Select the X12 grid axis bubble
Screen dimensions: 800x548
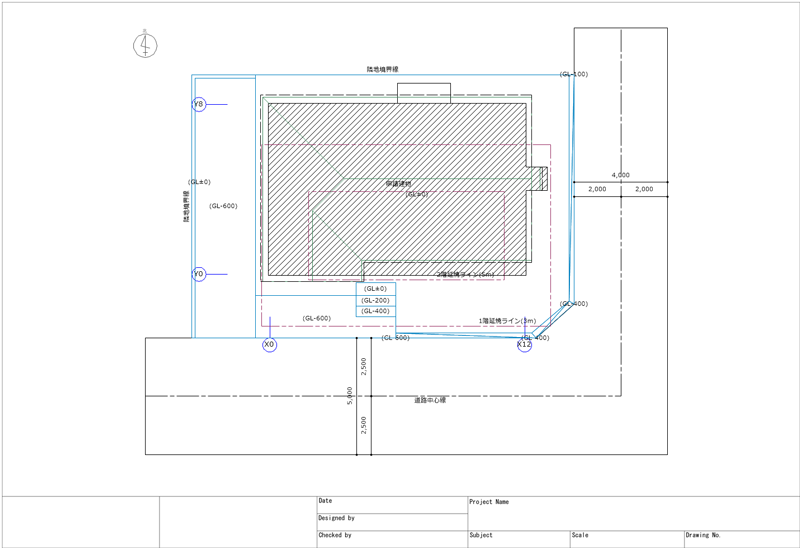click(525, 345)
